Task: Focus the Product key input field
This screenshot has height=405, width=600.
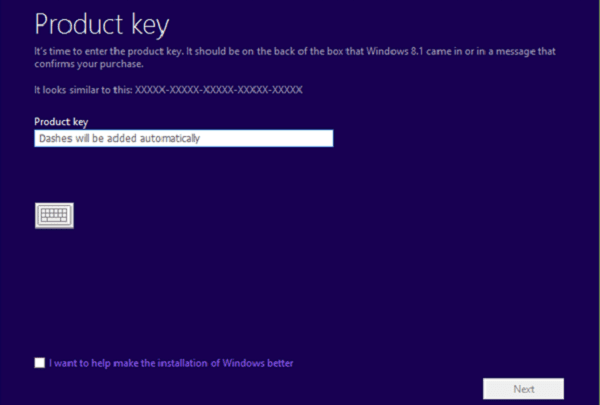Action: click(184, 138)
